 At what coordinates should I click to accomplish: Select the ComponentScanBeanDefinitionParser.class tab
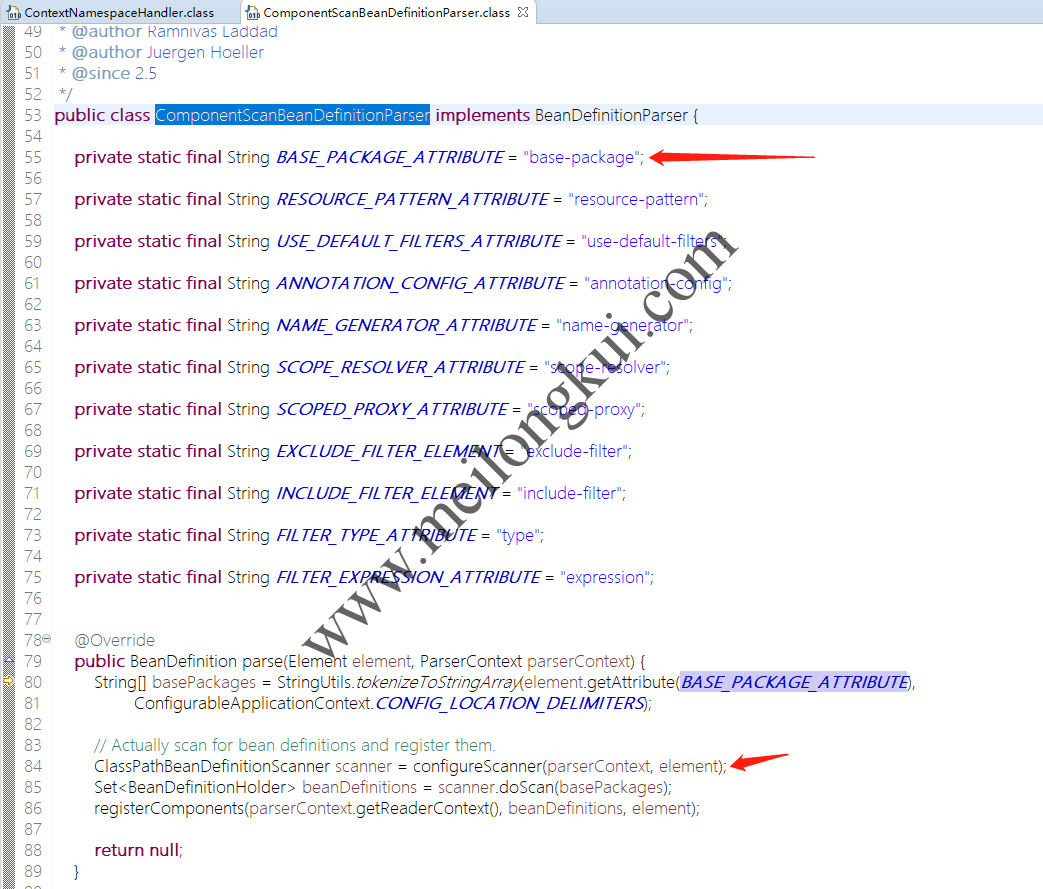pos(386,13)
